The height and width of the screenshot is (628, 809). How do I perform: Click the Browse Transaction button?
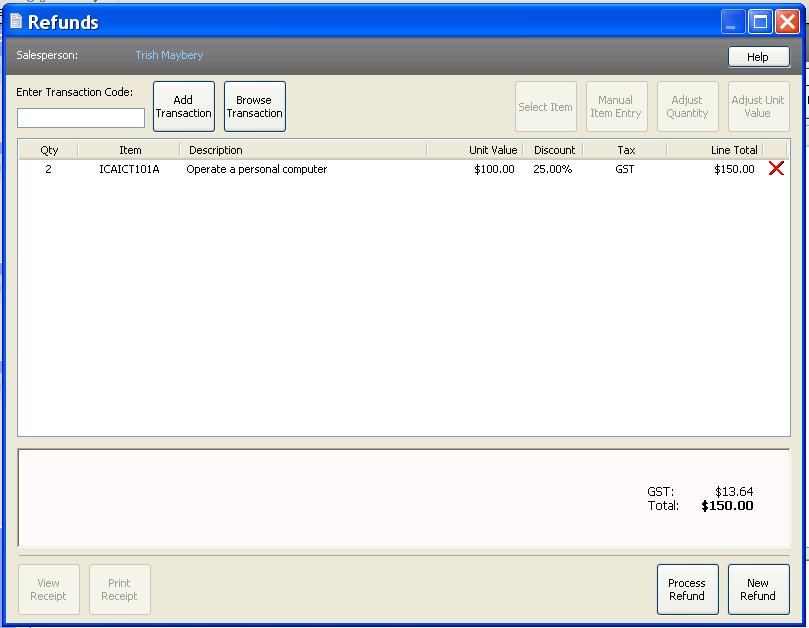(x=254, y=106)
